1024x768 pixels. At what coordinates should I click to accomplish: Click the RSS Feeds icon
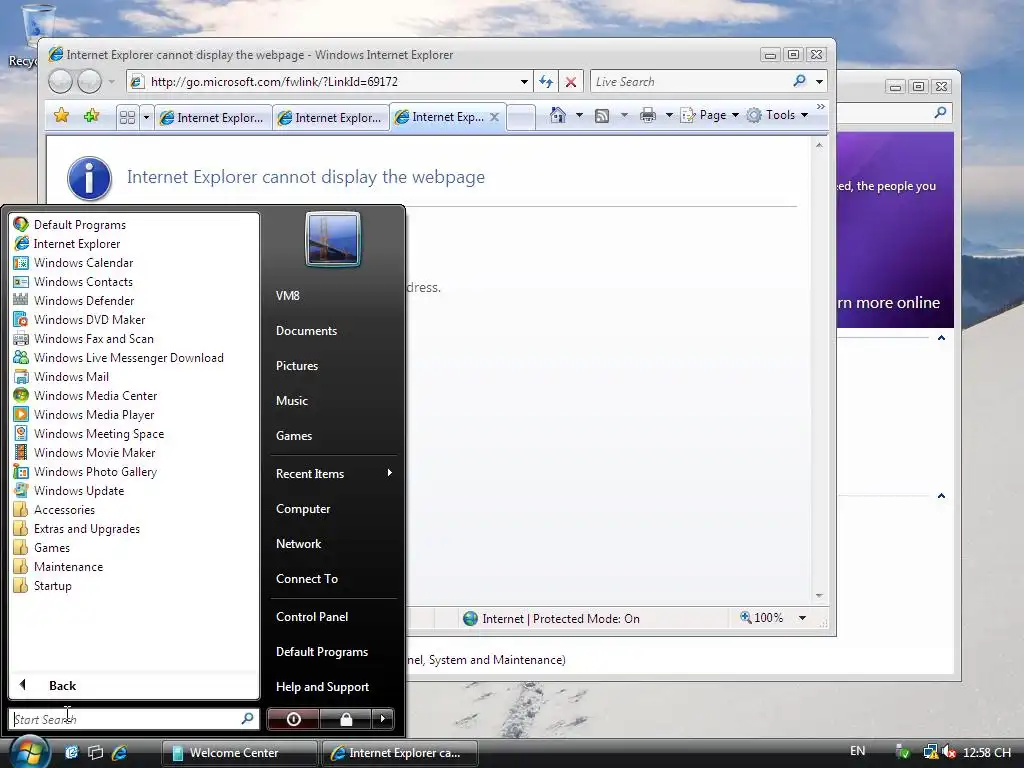[601, 116]
